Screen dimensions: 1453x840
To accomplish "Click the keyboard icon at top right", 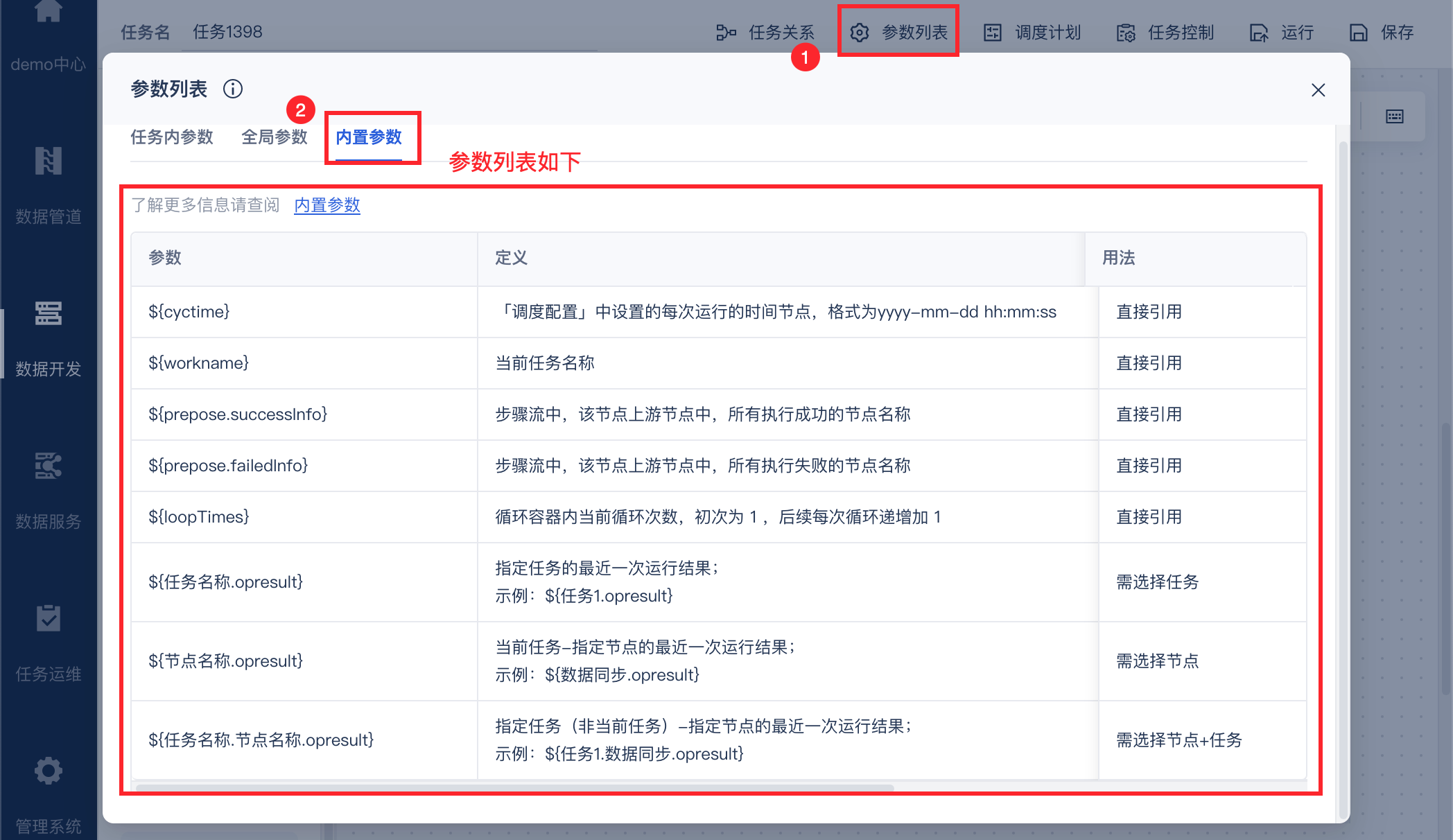I will pyautogui.click(x=1395, y=116).
